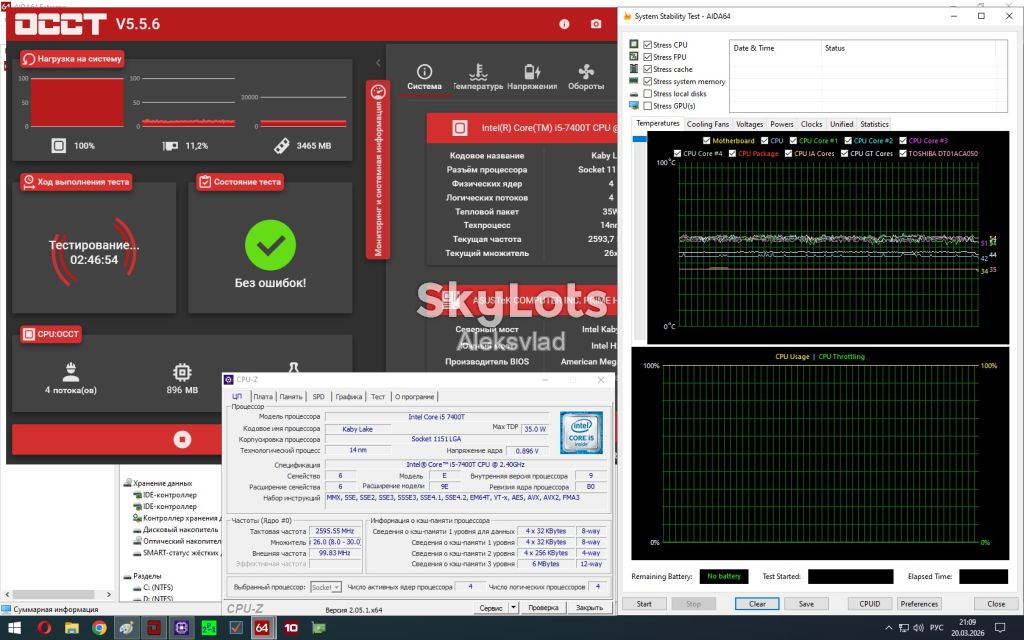
Task: Switch to Память tab in CPU-Z
Action: [291, 396]
